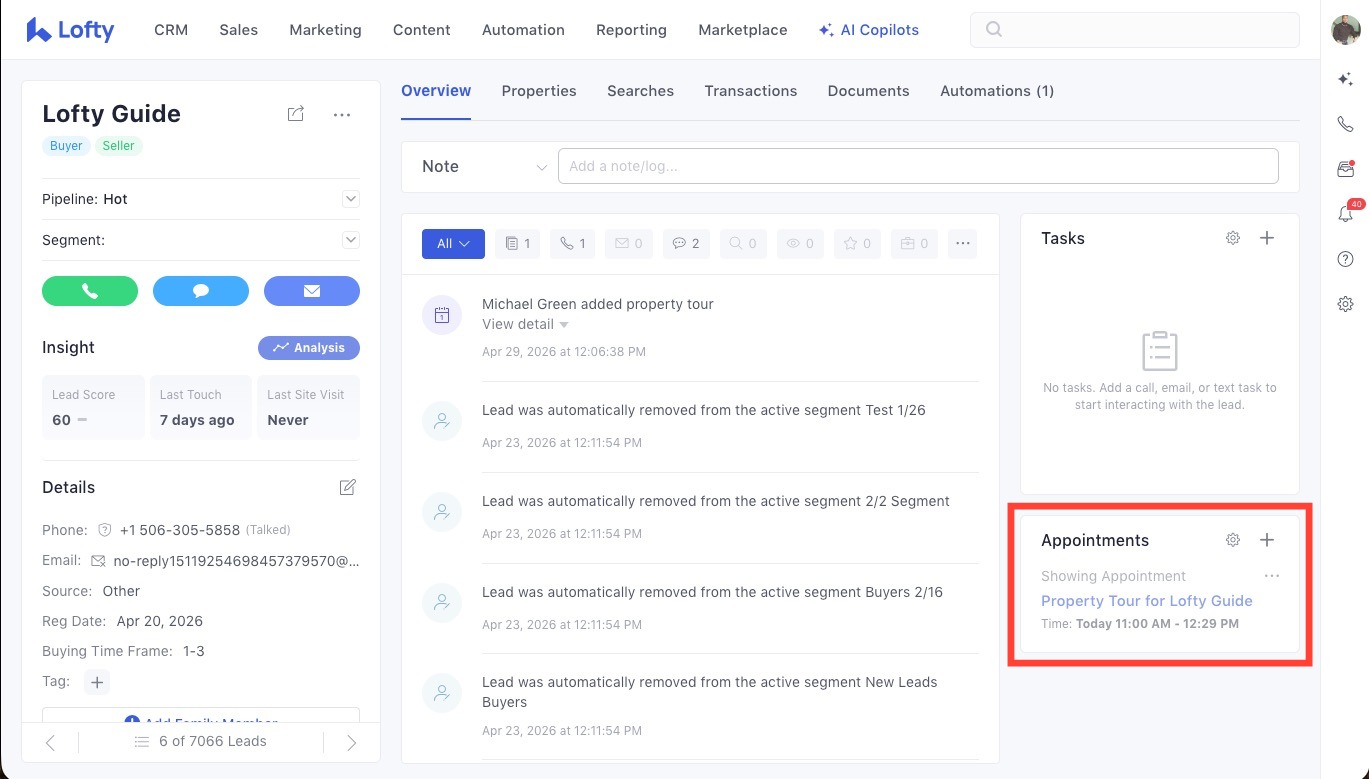Click the Lead Score 60 card
This screenshot has width=1369, height=779.
(x=93, y=407)
